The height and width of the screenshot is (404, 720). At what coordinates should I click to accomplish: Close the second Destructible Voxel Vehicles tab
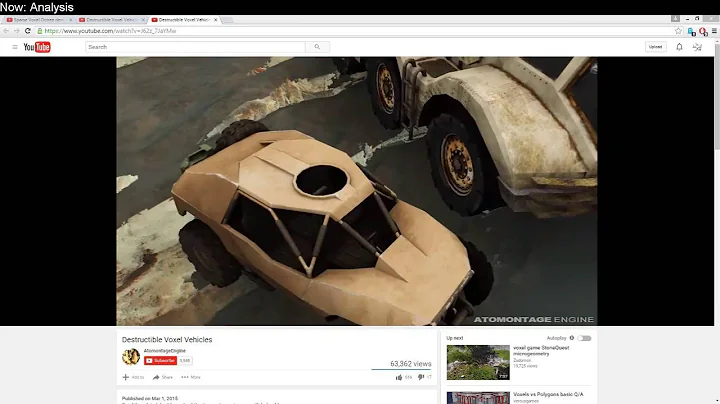143,20
